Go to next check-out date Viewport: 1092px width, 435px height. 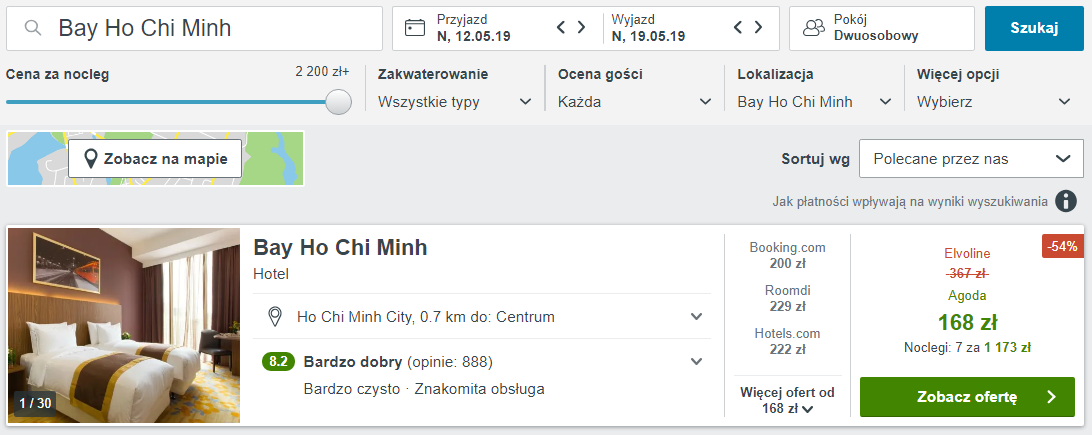(759, 27)
